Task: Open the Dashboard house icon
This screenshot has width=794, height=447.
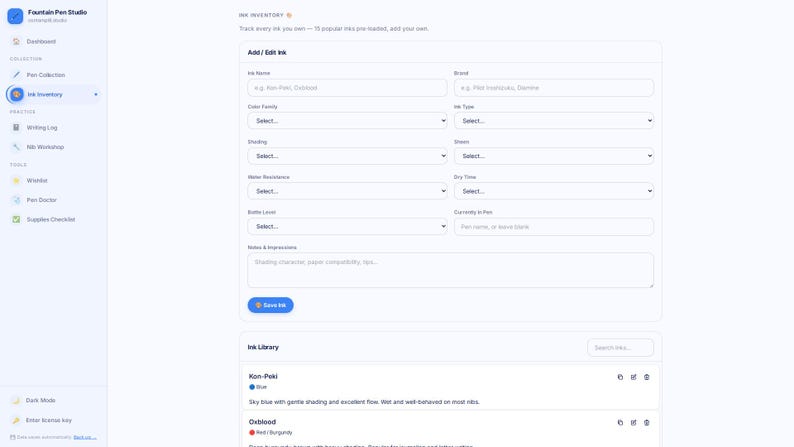Action: tap(16, 42)
